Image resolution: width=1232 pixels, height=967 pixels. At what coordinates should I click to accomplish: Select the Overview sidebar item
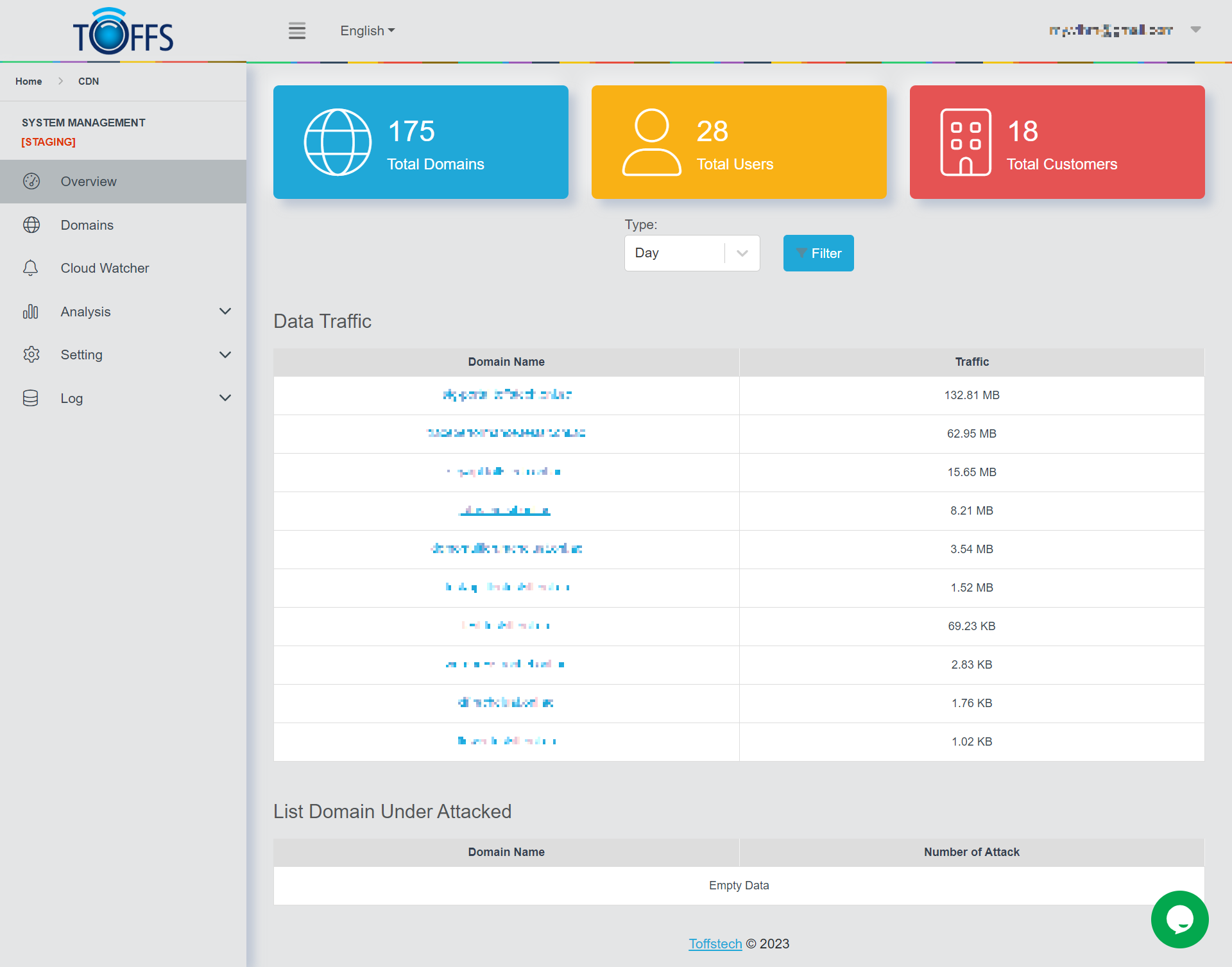pos(89,182)
